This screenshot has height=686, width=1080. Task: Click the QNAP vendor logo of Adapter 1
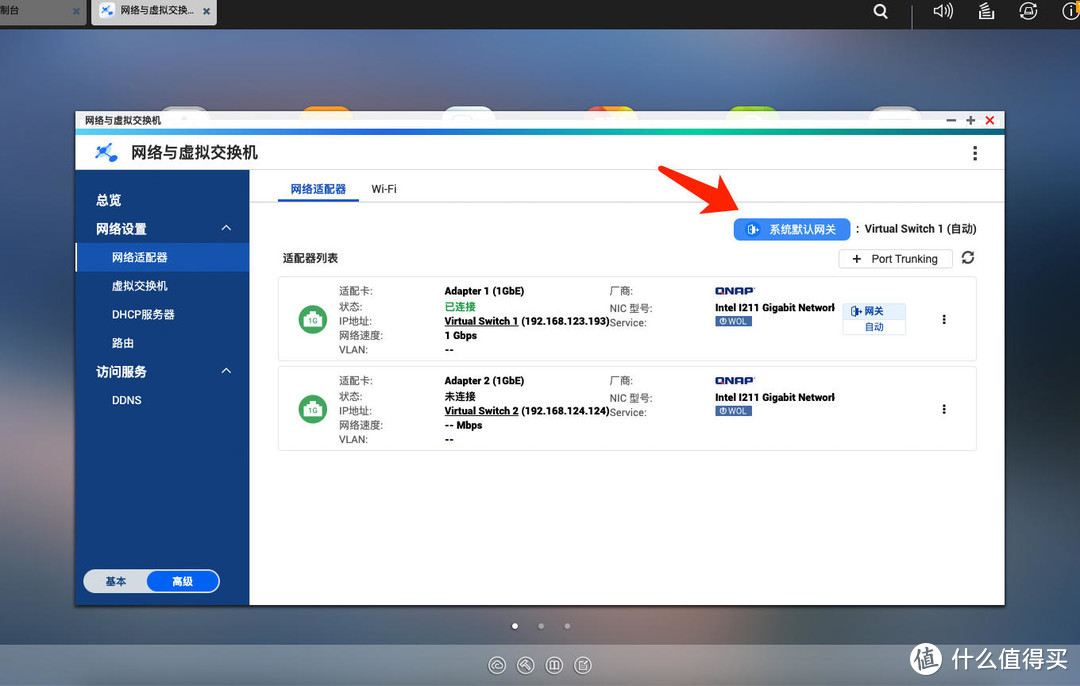pos(734,291)
